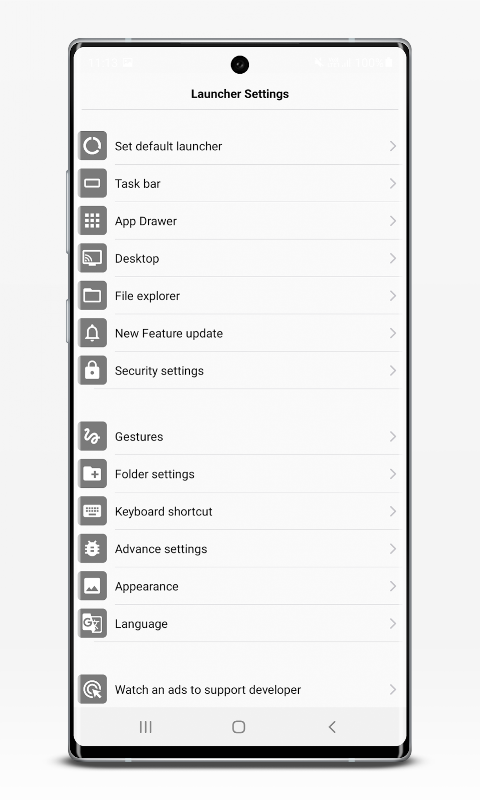Image resolution: width=480 pixels, height=800 pixels.
Task: Tap Watch an ads to support developer
Action: (x=208, y=690)
